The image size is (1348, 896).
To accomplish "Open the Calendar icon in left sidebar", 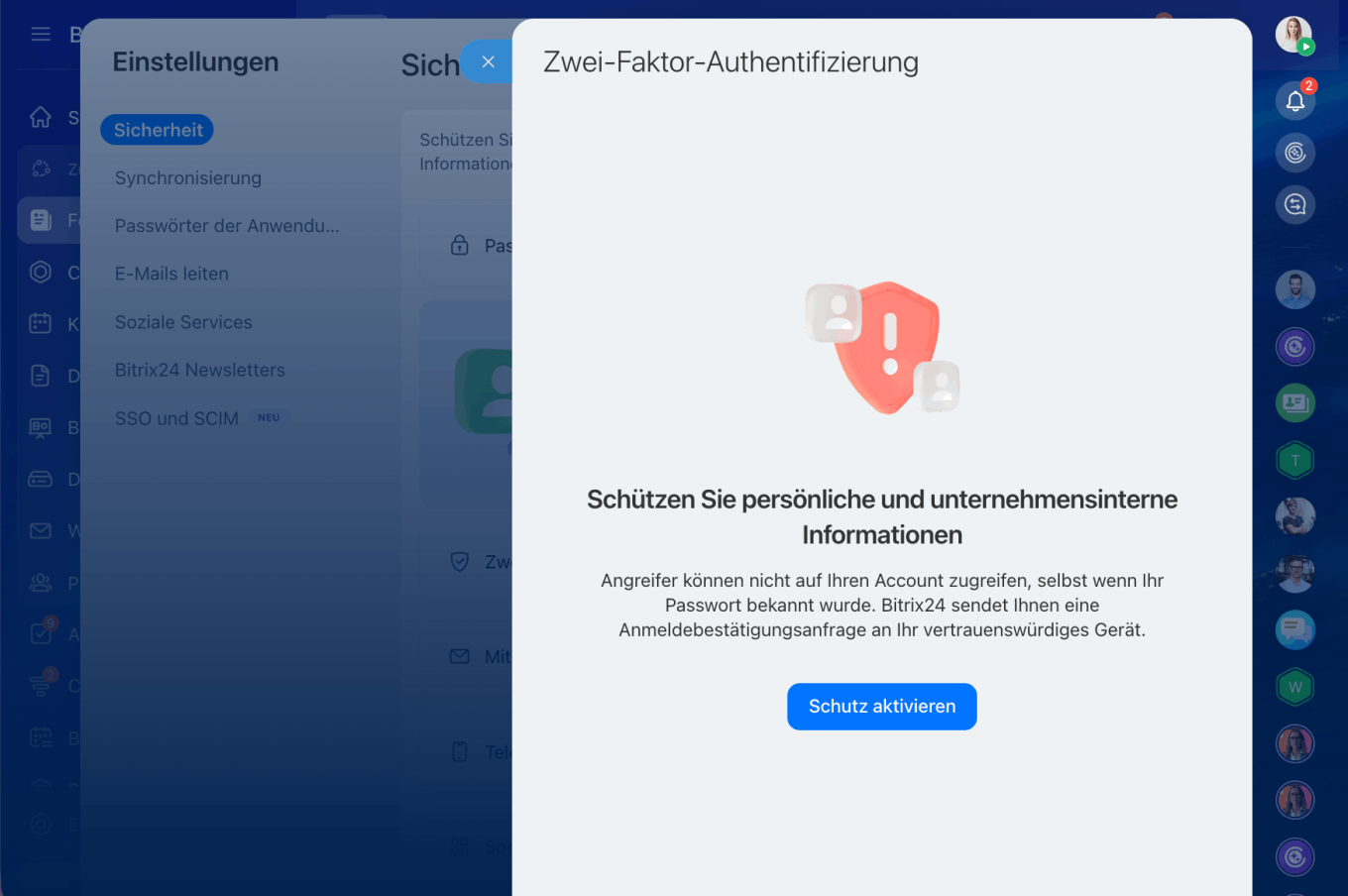I will tap(40, 323).
